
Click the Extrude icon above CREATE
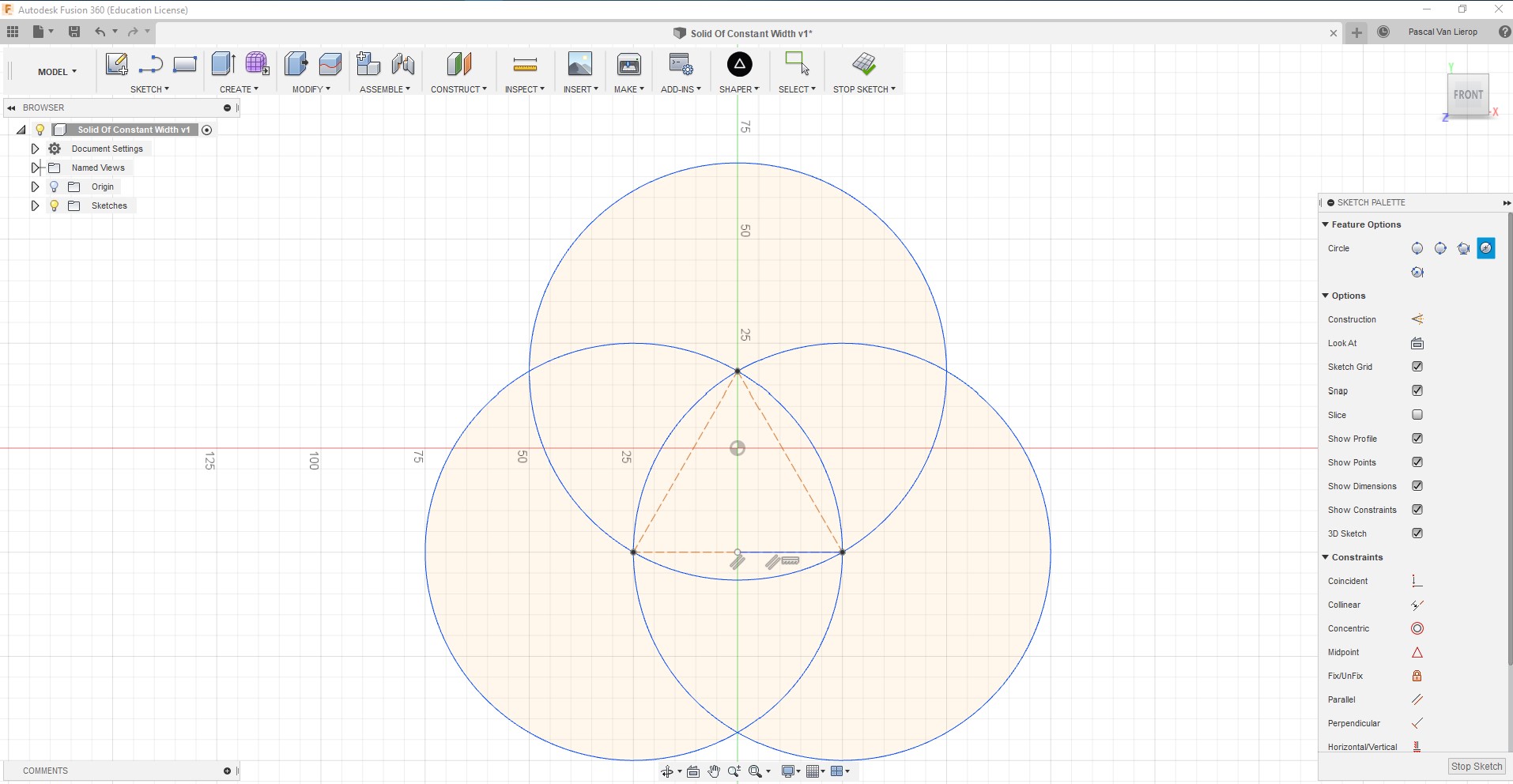point(223,64)
